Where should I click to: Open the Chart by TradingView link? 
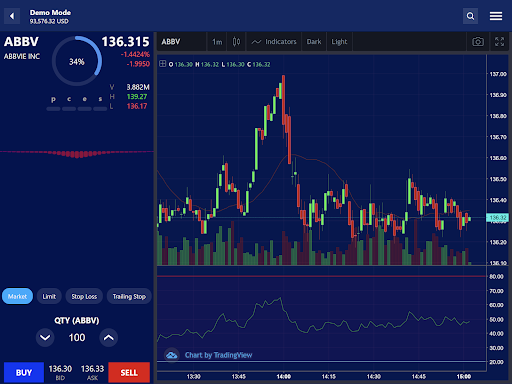218,355
